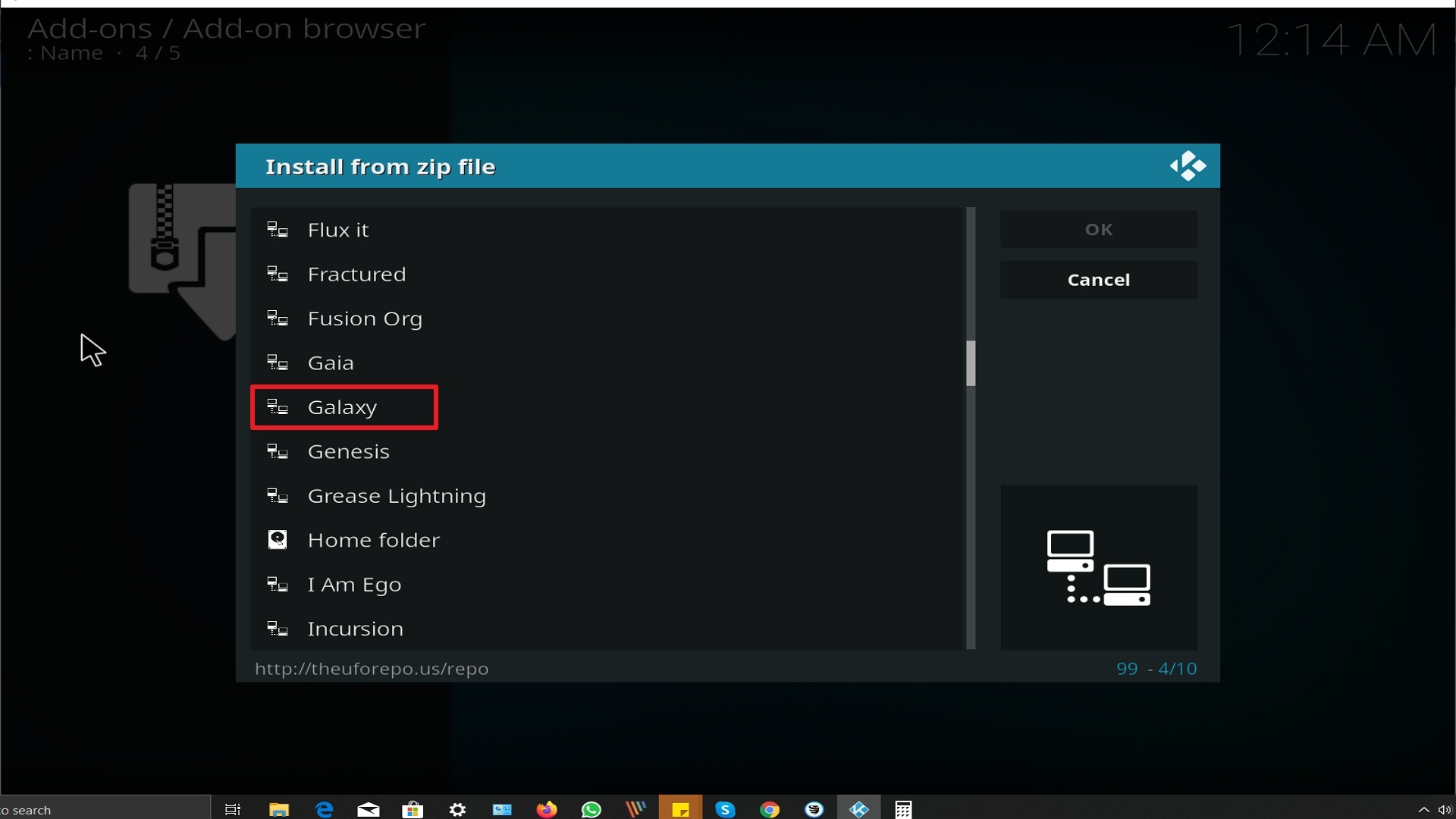
Task: Open Microsoft Store from taskbar
Action: [413, 809]
